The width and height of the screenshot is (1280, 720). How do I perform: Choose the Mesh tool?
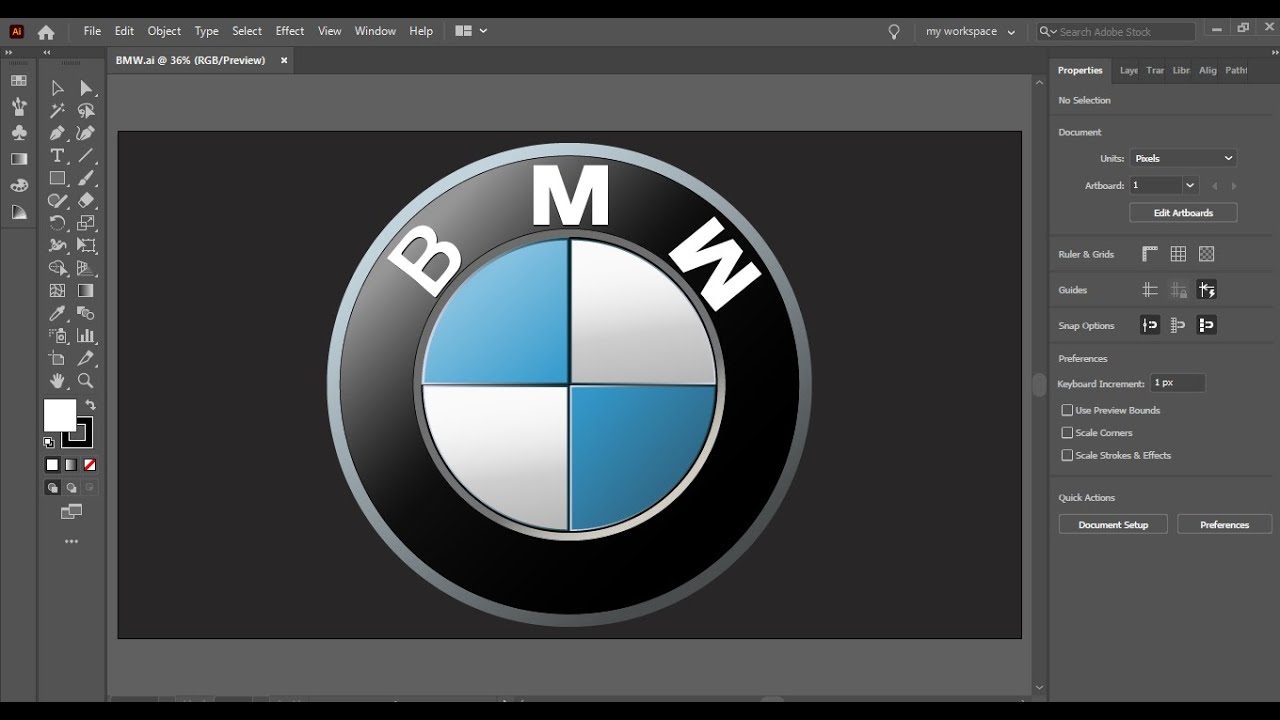pyautogui.click(x=57, y=291)
